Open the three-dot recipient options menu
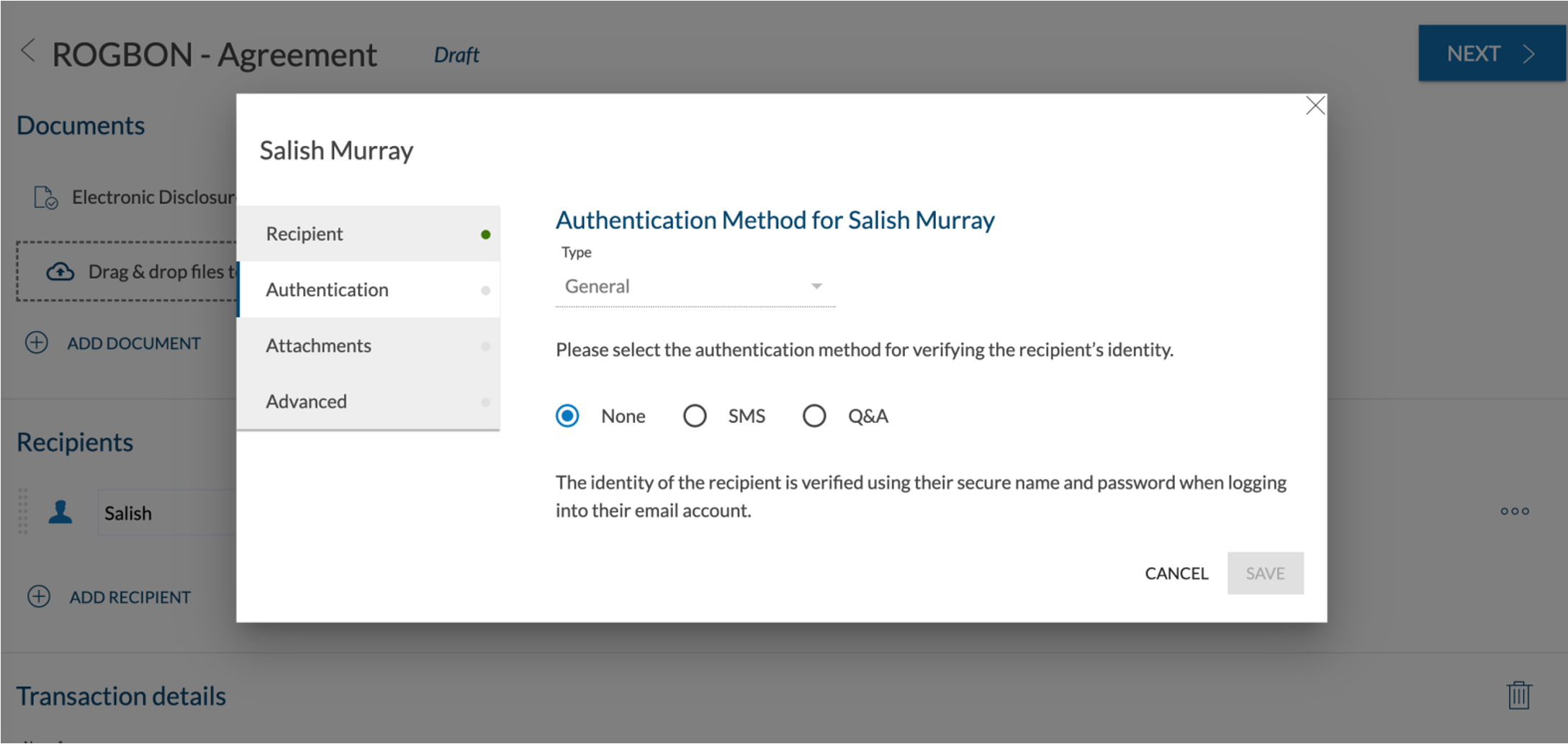This screenshot has height=744, width=1568. [1514, 512]
